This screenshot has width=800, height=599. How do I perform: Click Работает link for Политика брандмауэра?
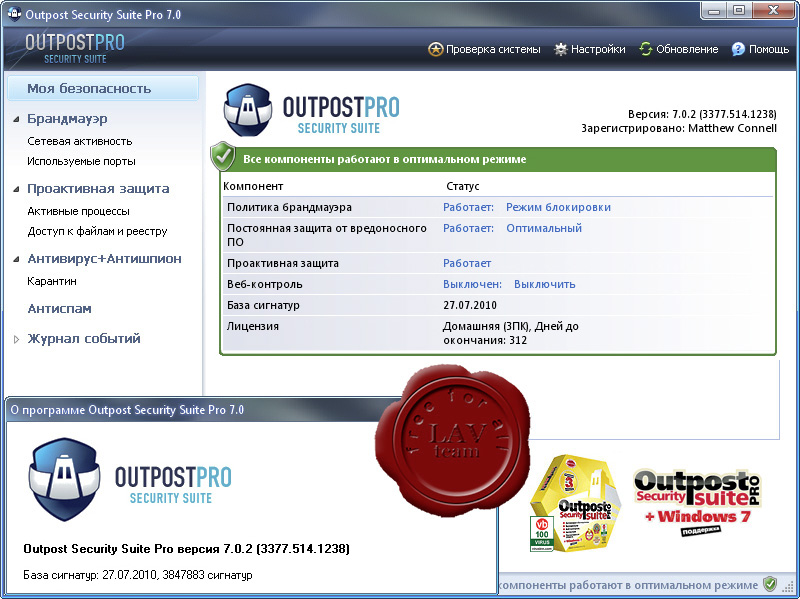(468, 207)
